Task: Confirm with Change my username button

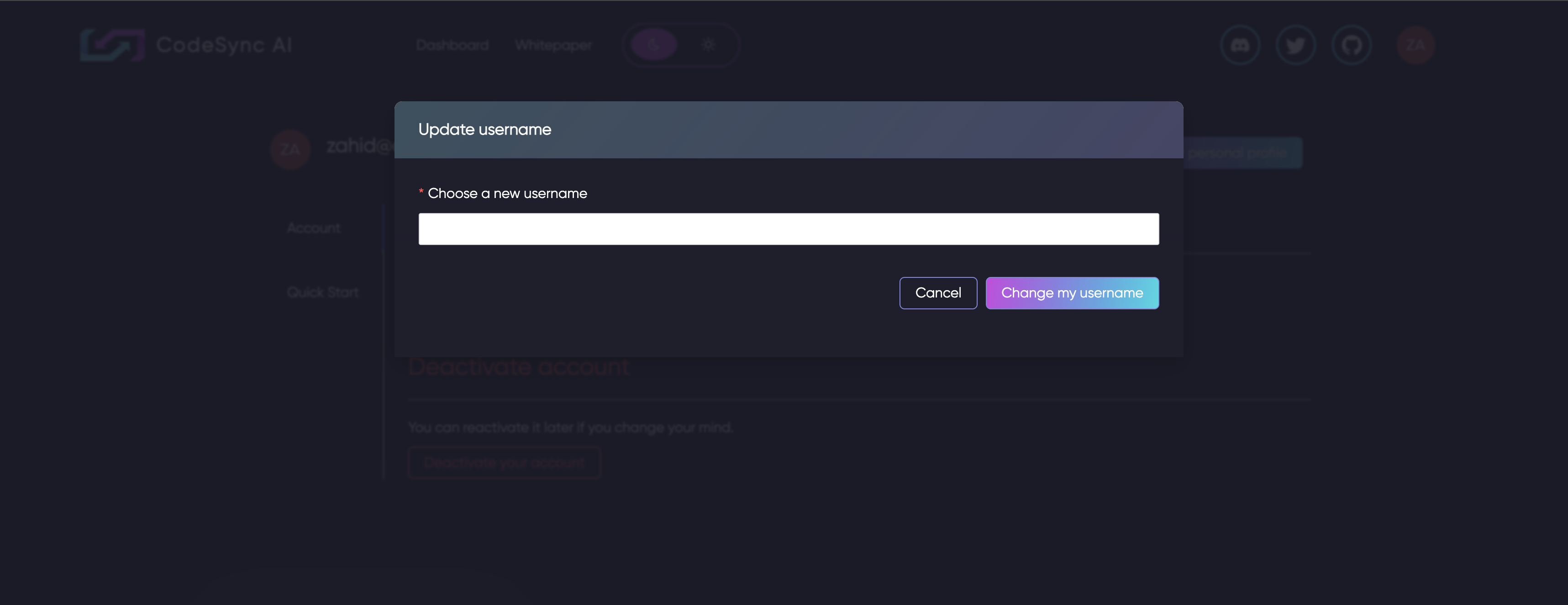Action: 1072,293
